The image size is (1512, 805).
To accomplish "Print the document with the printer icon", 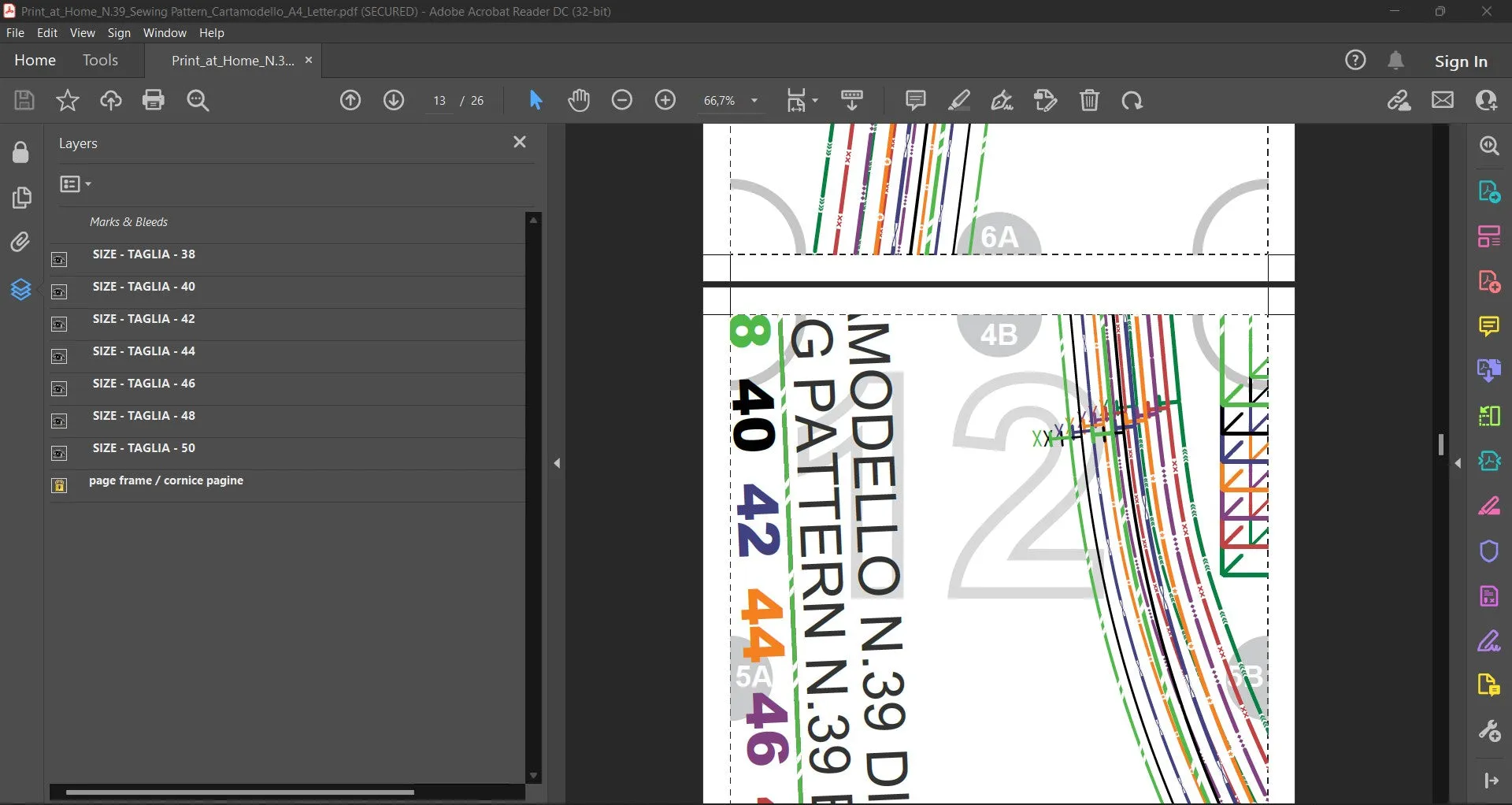I will [154, 100].
